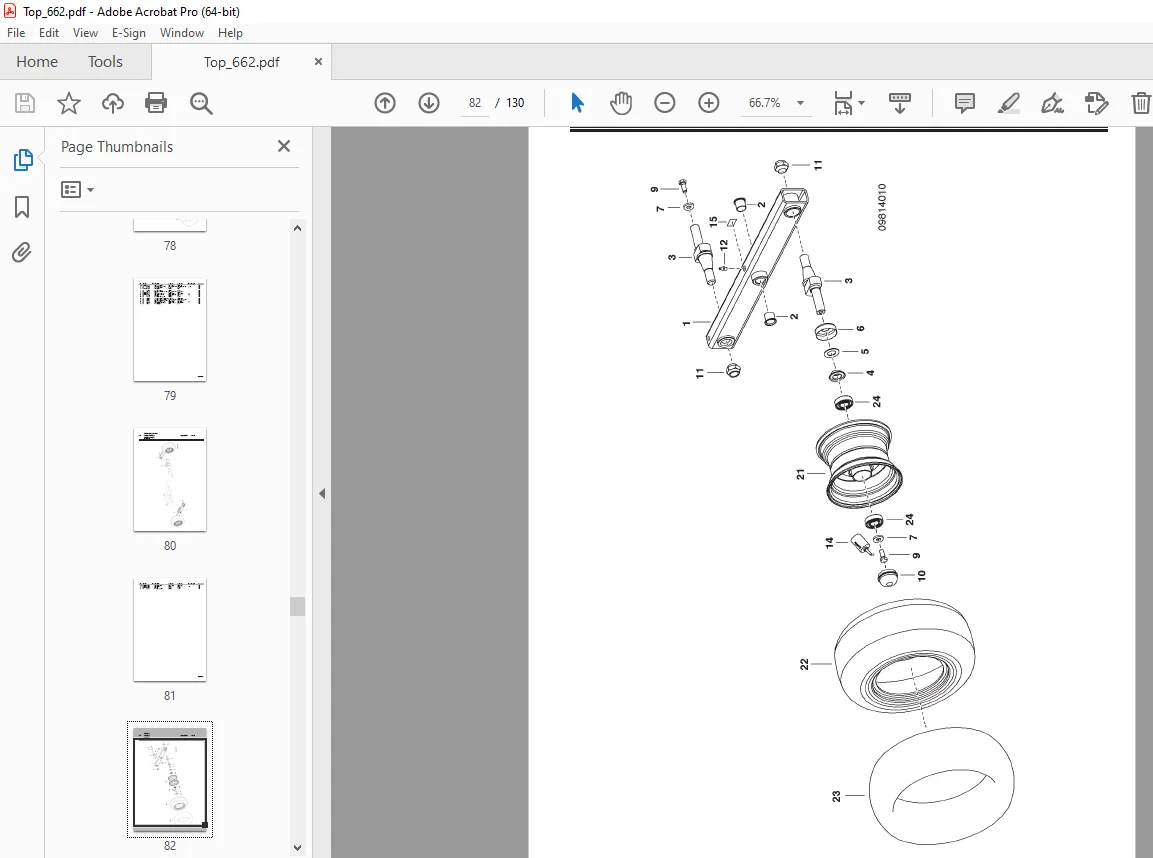This screenshot has height=858, width=1153.
Task: Click the 66.7% zoom value field
Action: pos(765,103)
